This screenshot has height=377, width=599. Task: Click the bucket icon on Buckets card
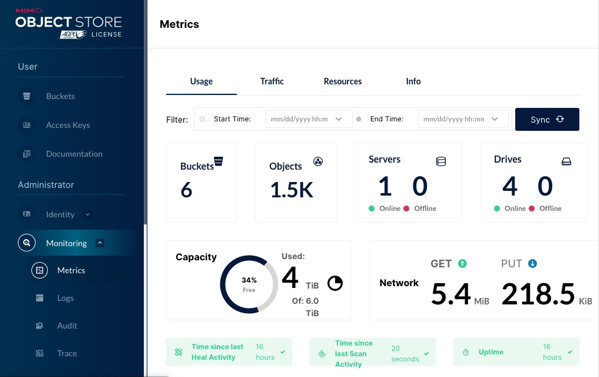(219, 161)
